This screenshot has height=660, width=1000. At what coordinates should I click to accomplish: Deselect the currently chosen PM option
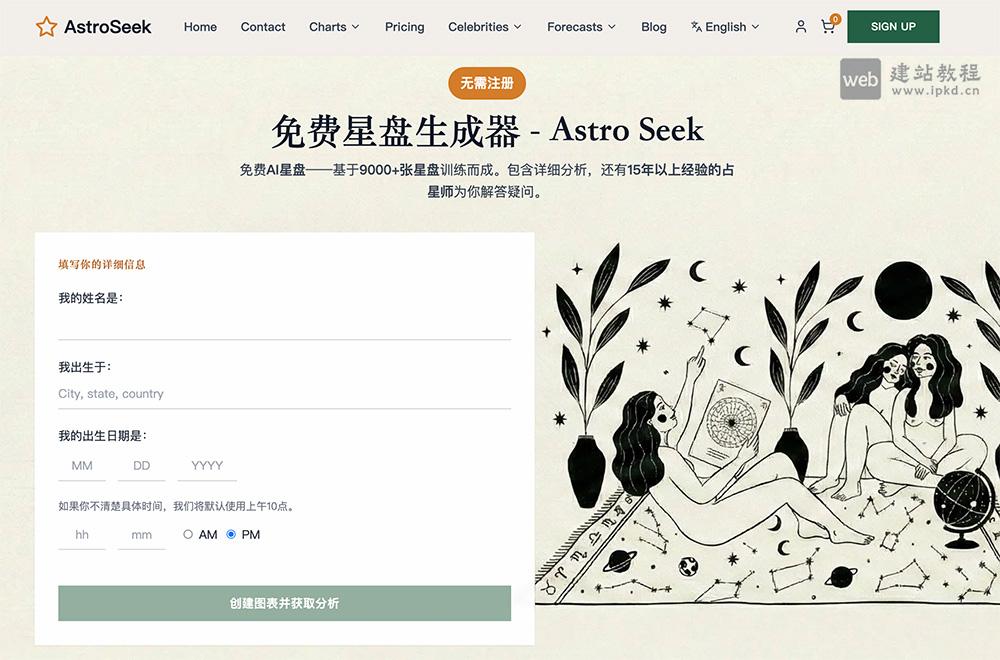[231, 534]
